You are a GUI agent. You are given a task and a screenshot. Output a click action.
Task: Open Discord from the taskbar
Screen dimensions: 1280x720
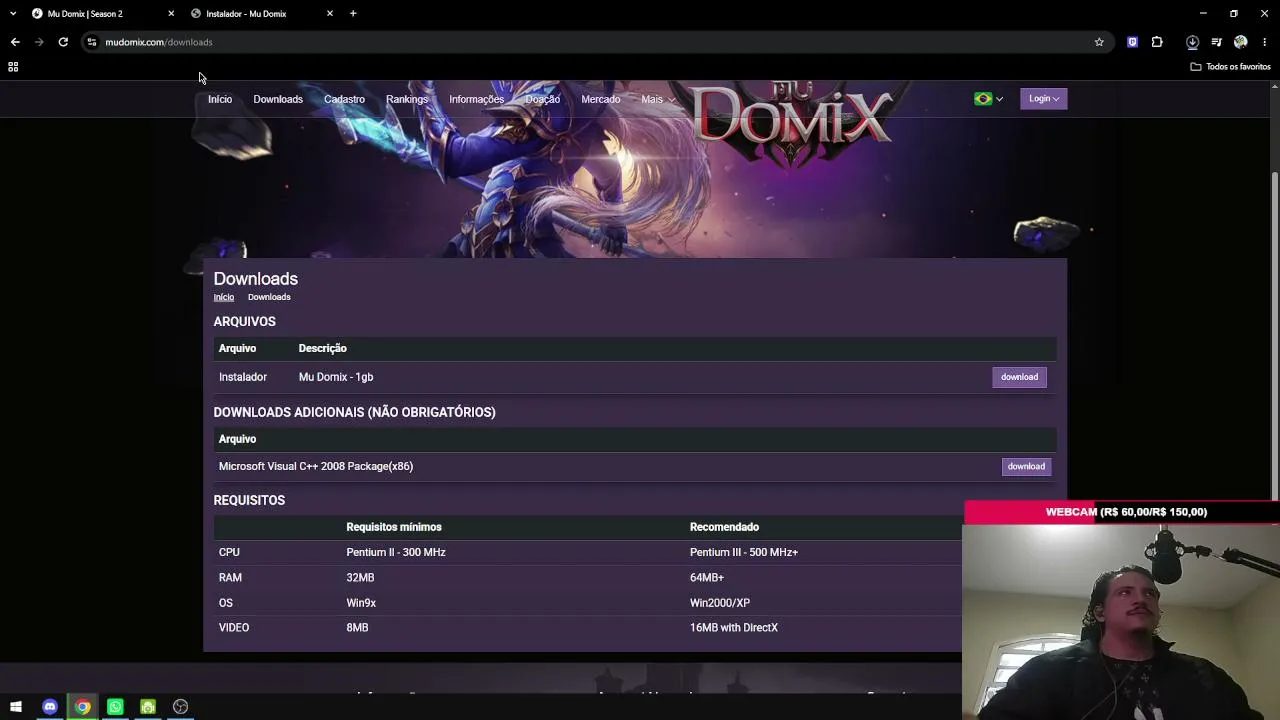coord(50,707)
